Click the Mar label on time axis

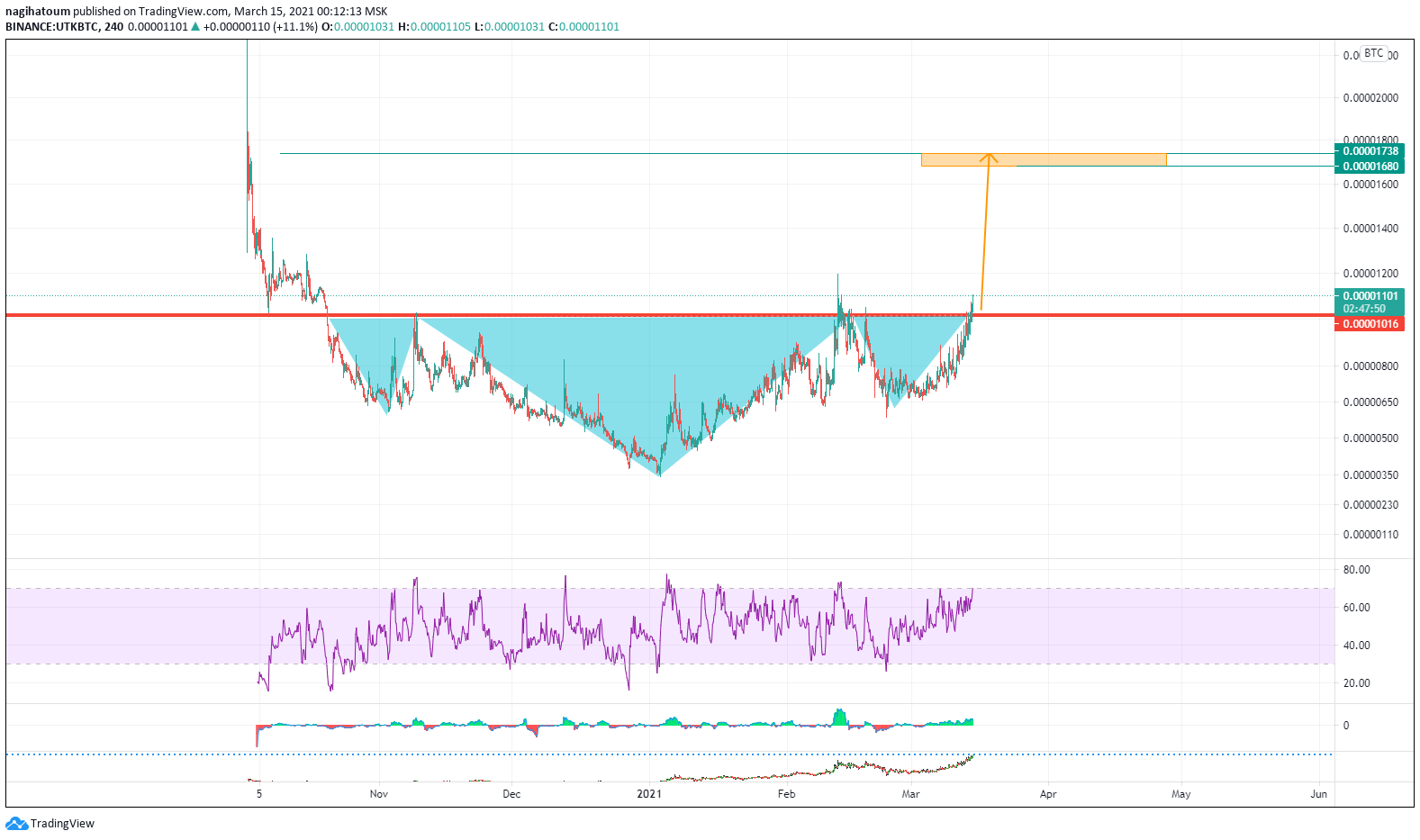pos(910,794)
